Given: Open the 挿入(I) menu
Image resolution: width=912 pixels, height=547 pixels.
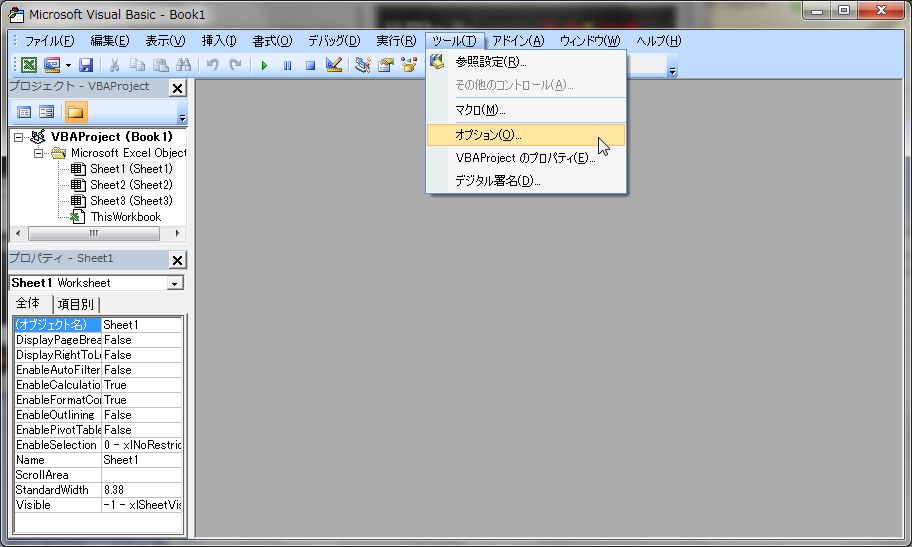Looking at the screenshot, I should [219, 41].
